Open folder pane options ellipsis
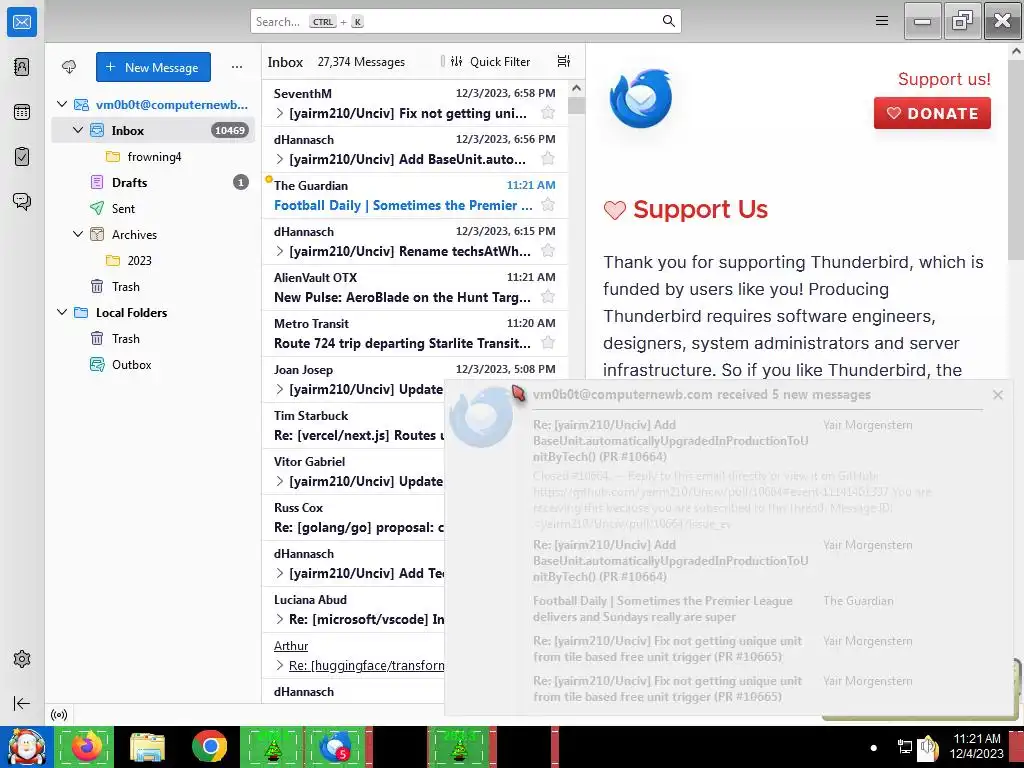Viewport: 1024px width, 768px height. 236,67
